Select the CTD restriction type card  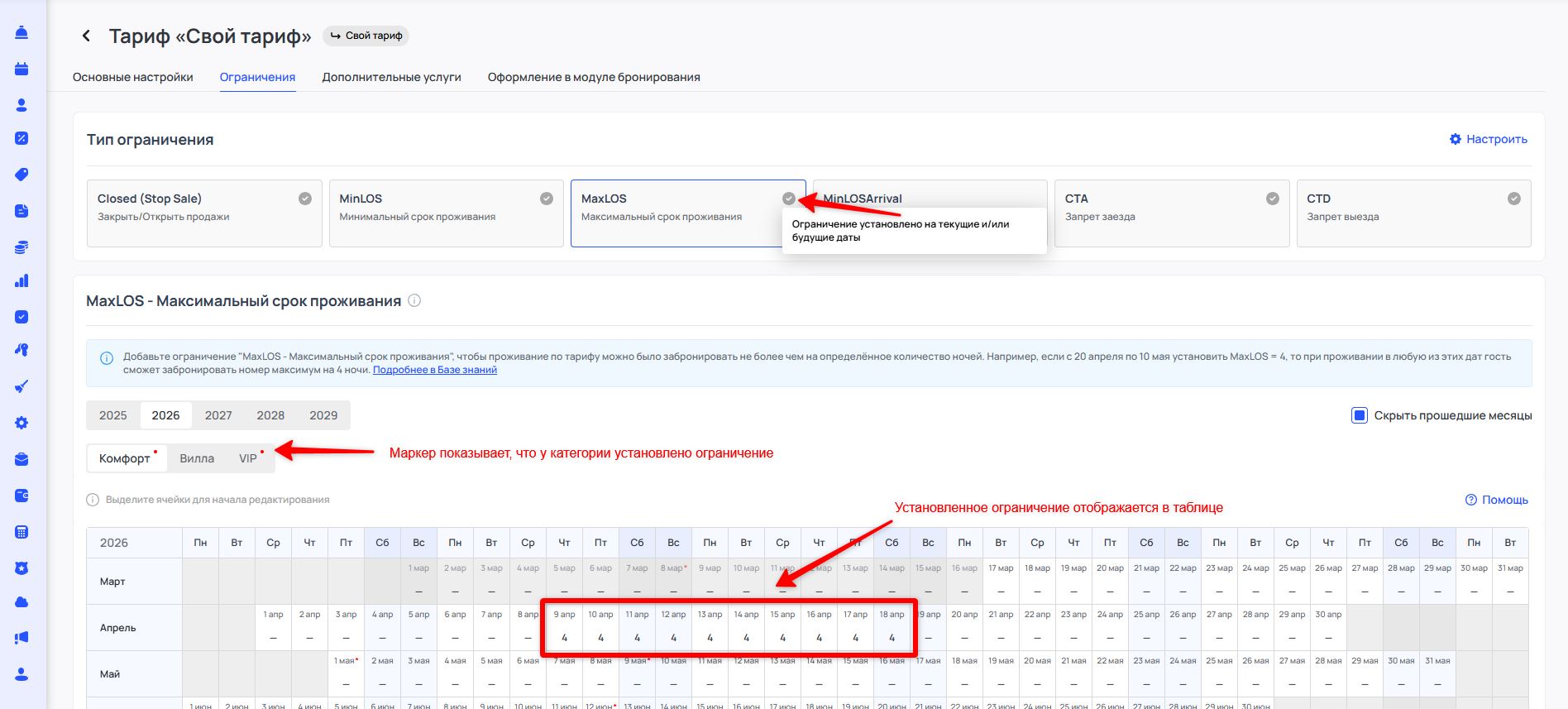[x=1413, y=213]
